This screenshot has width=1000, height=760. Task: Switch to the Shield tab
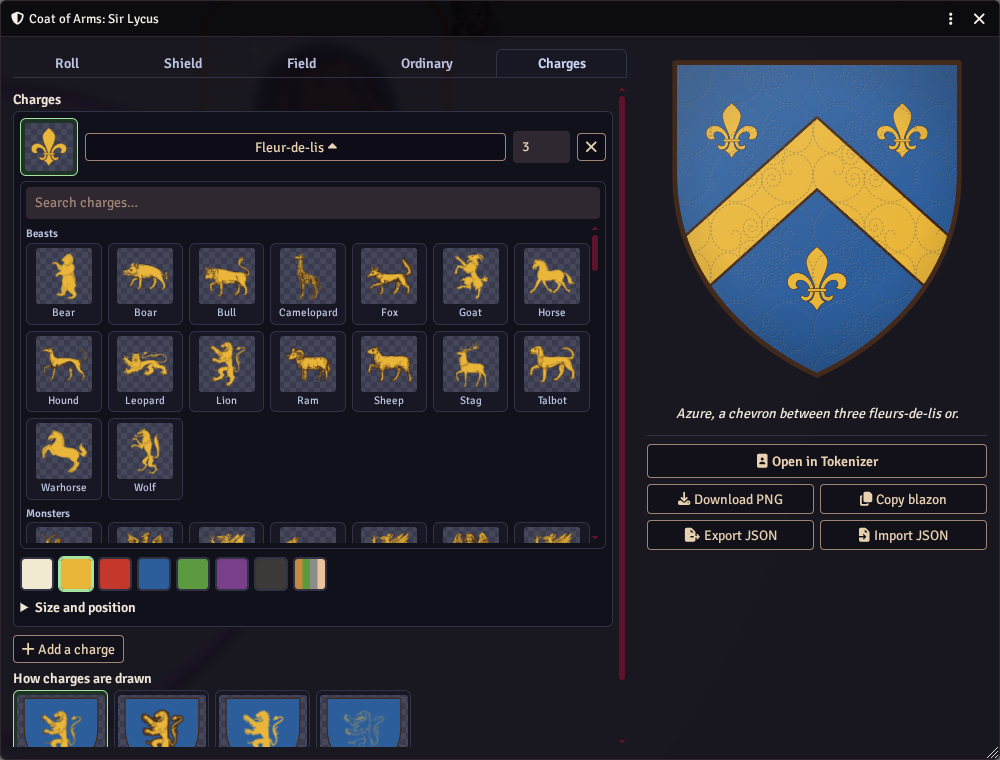[183, 63]
